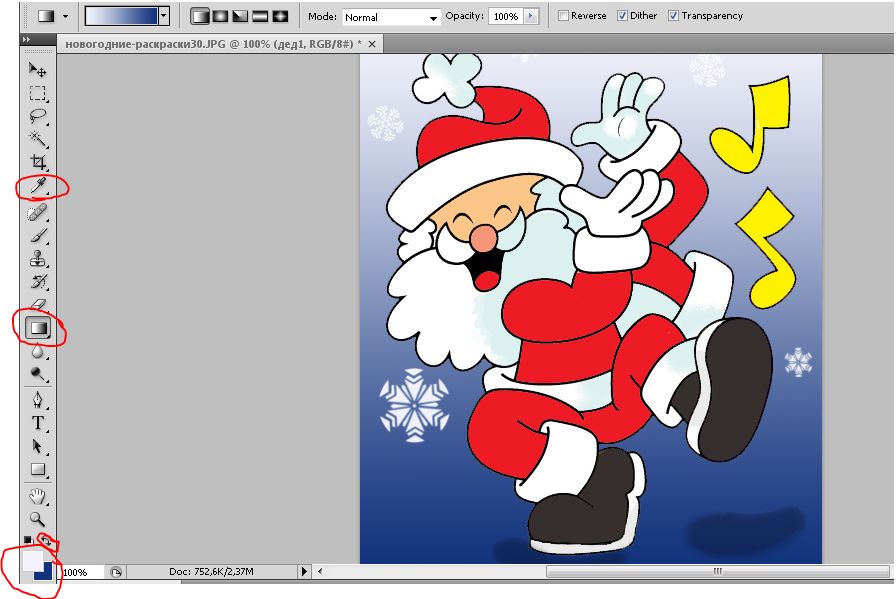Click the status bar preview icon
This screenshot has width=896, height=599.
(x=116, y=572)
